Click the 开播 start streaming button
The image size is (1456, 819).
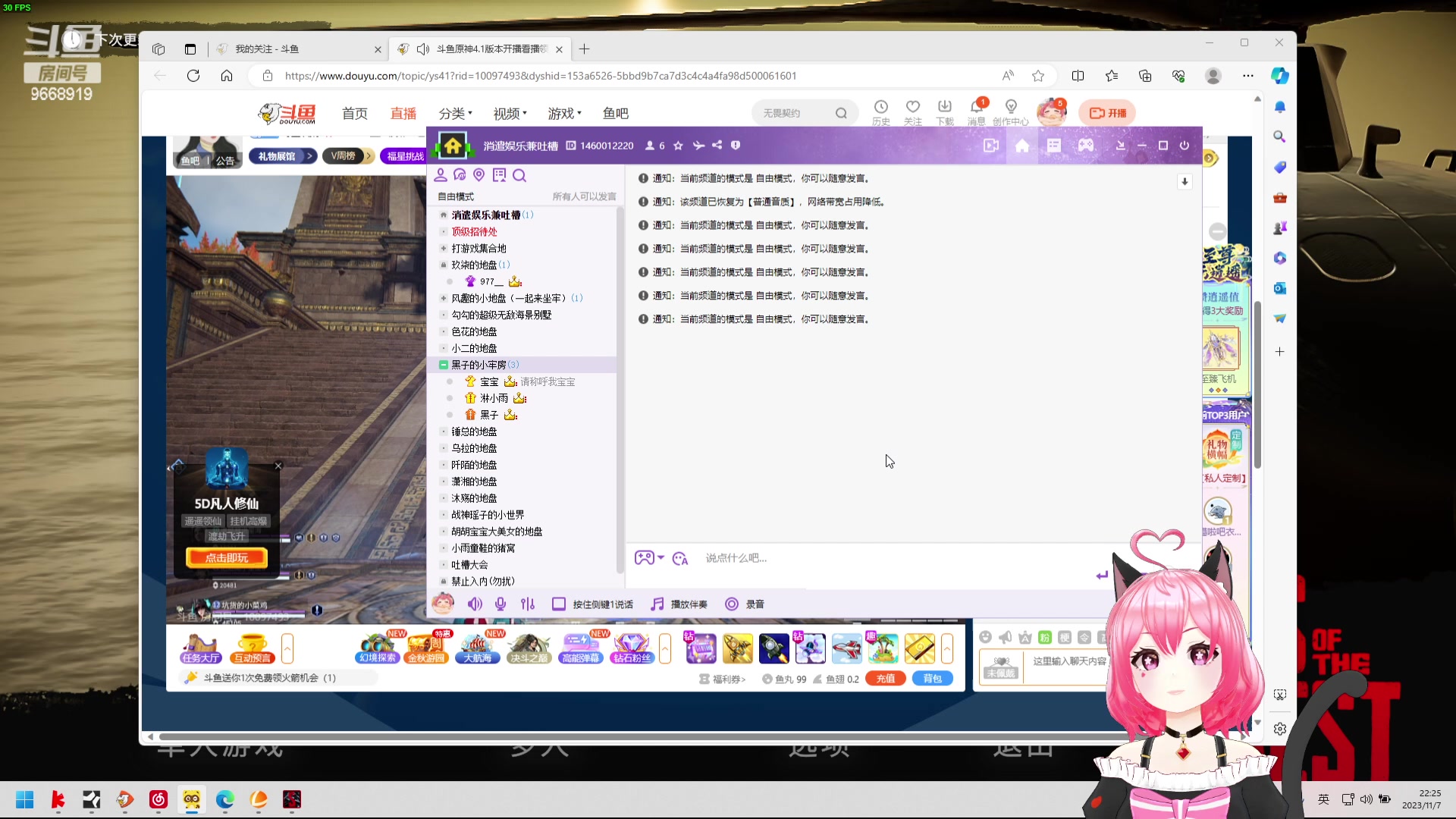1108,113
